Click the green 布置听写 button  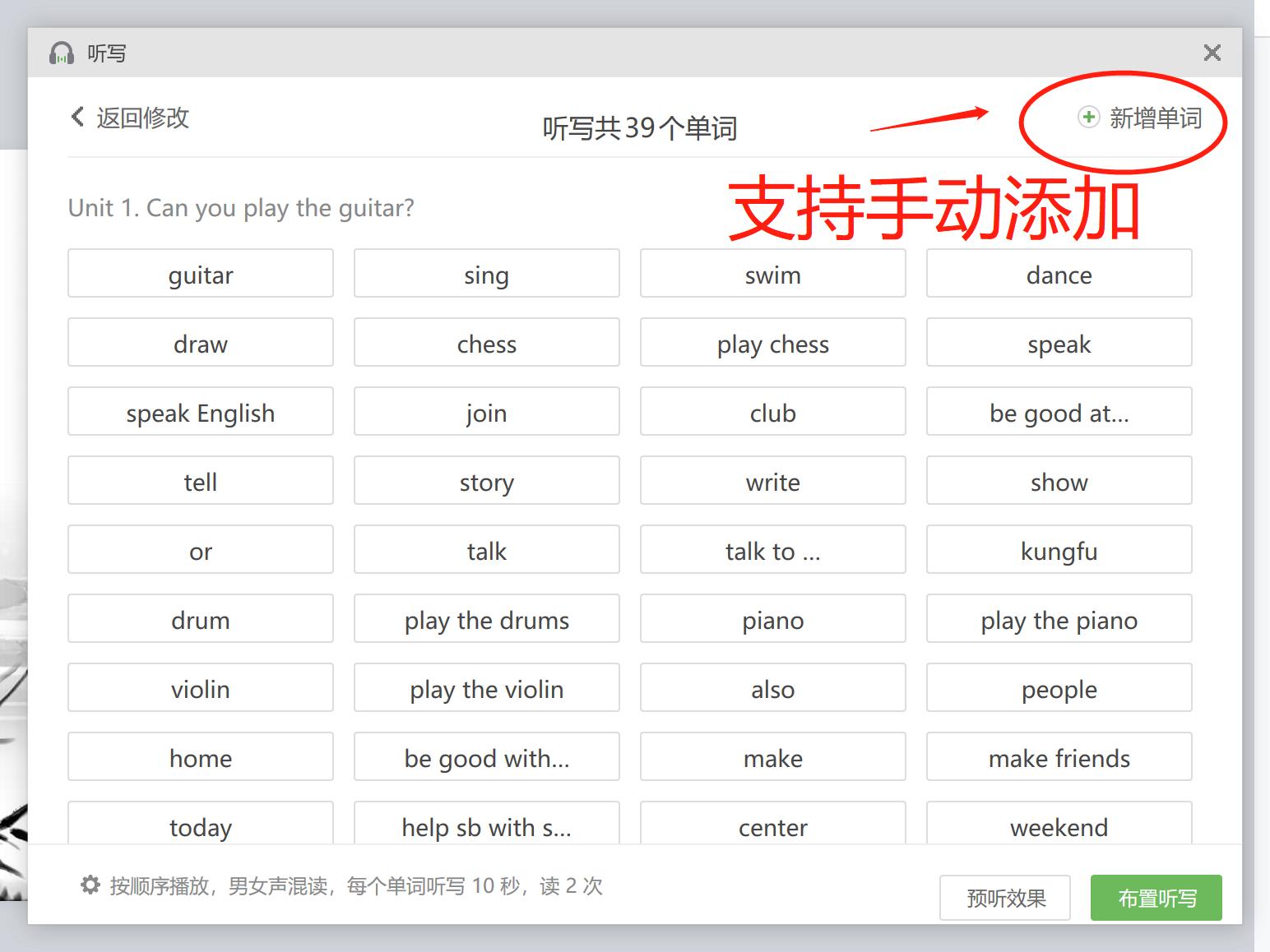click(x=1156, y=898)
